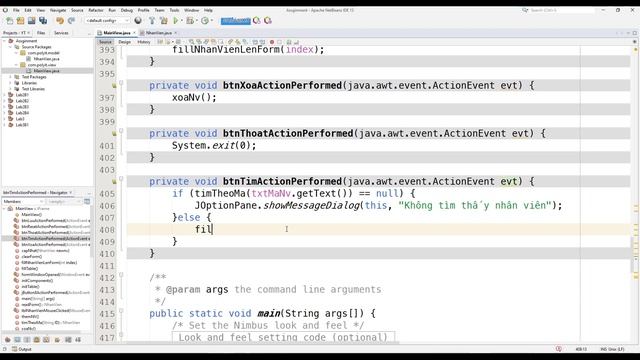Collapse the Assignment project node
Viewport: 640px width, 360px height.
[x=4, y=41]
